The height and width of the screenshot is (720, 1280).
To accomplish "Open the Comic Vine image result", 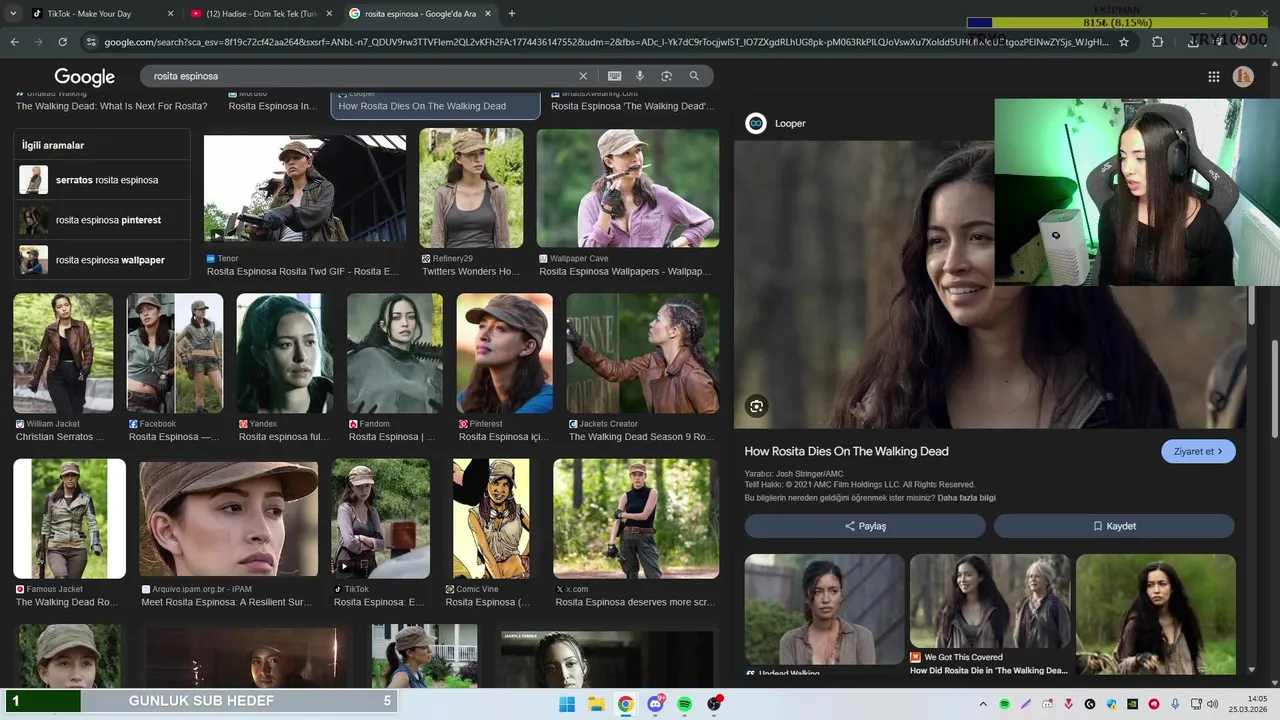I will coord(491,518).
